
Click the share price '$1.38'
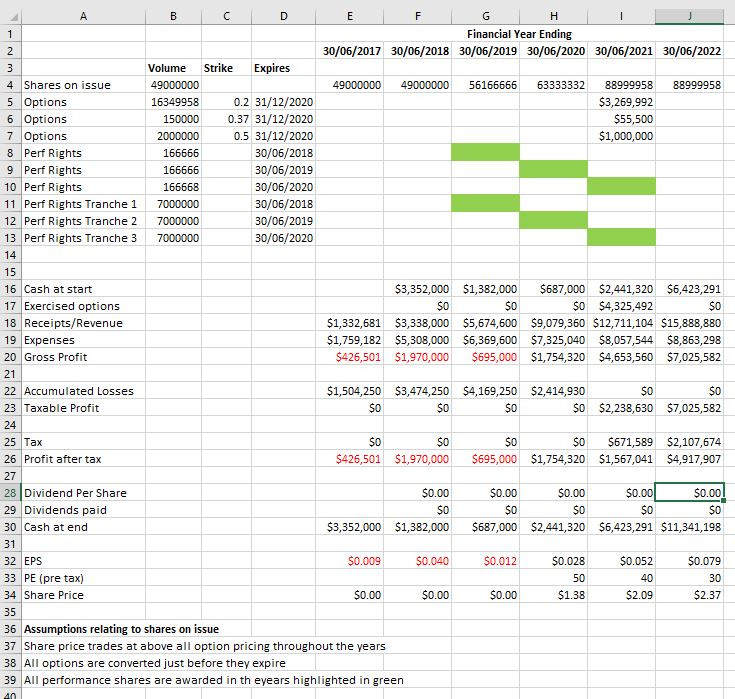click(x=554, y=595)
